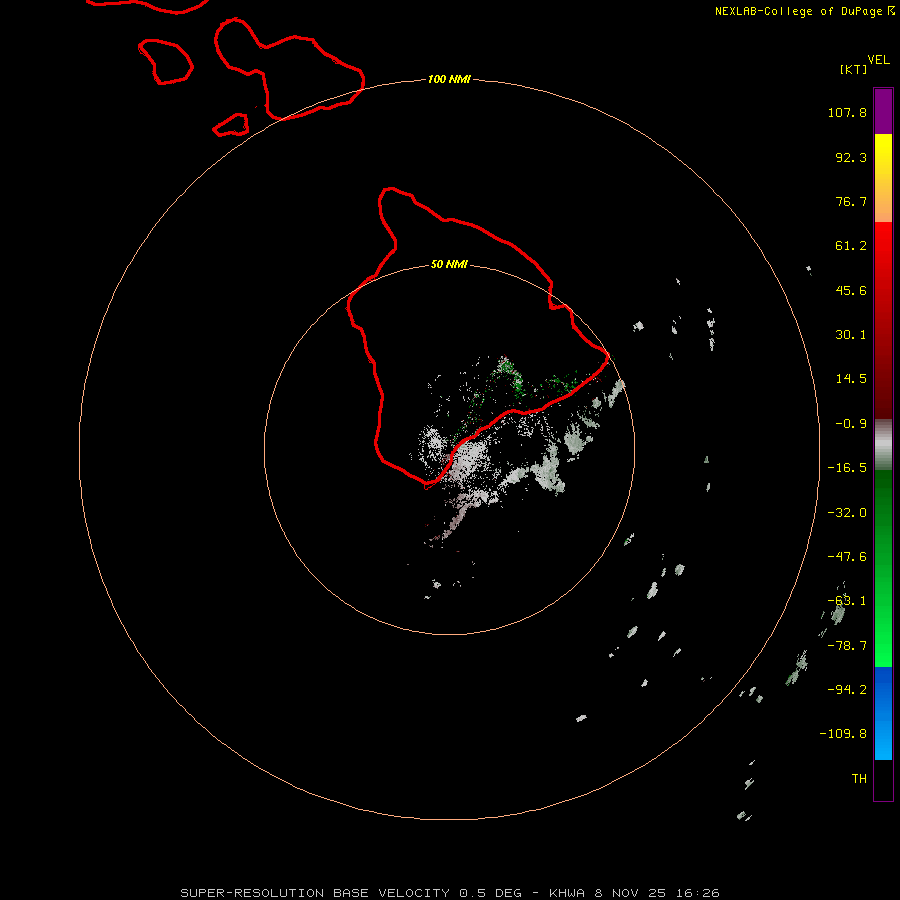Click the blue segment of the velocity color bar
Screen dimensions: 900x900
883,713
